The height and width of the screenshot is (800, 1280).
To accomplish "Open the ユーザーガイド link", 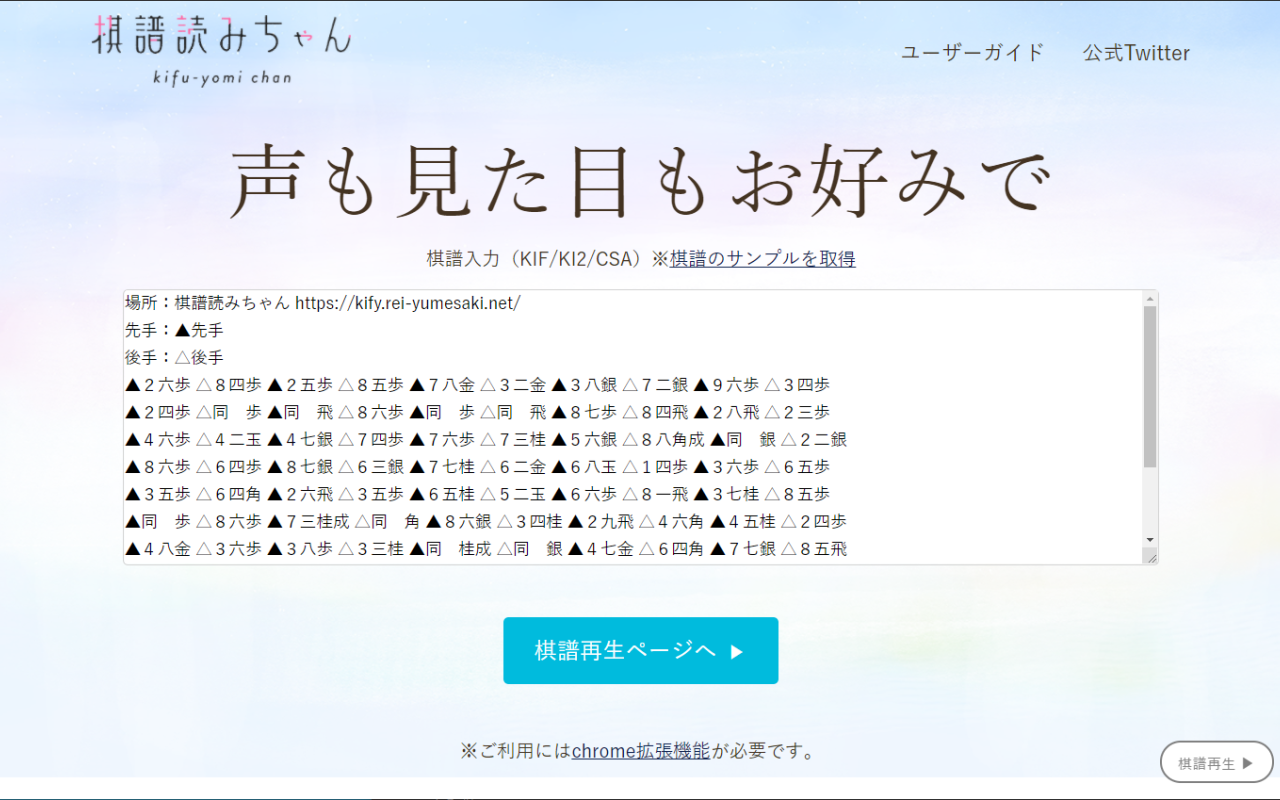I will click(x=972, y=53).
